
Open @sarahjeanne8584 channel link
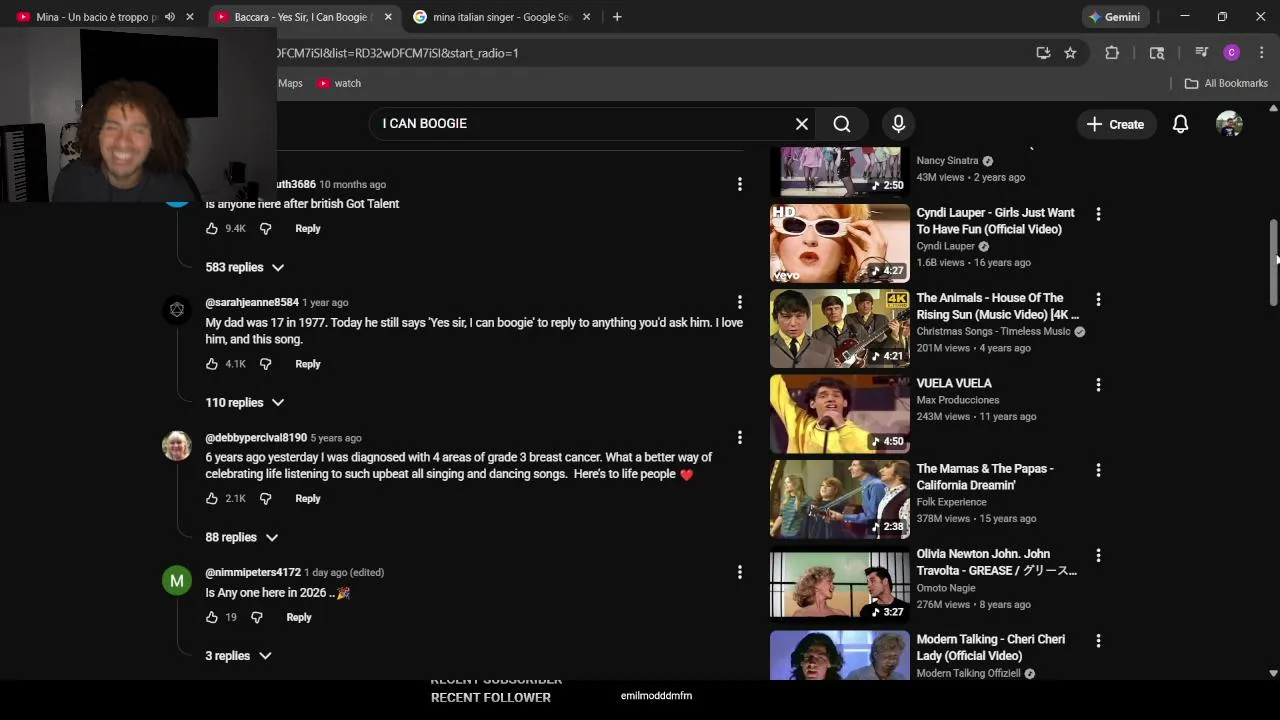tap(252, 302)
